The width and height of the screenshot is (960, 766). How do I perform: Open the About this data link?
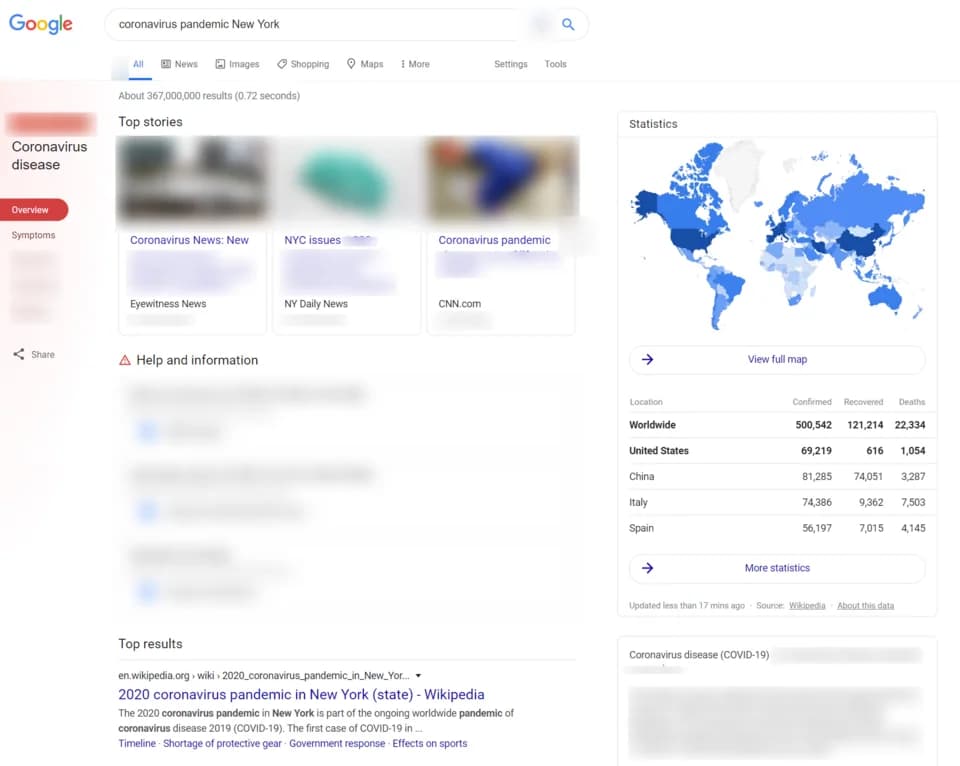tap(866, 606)
